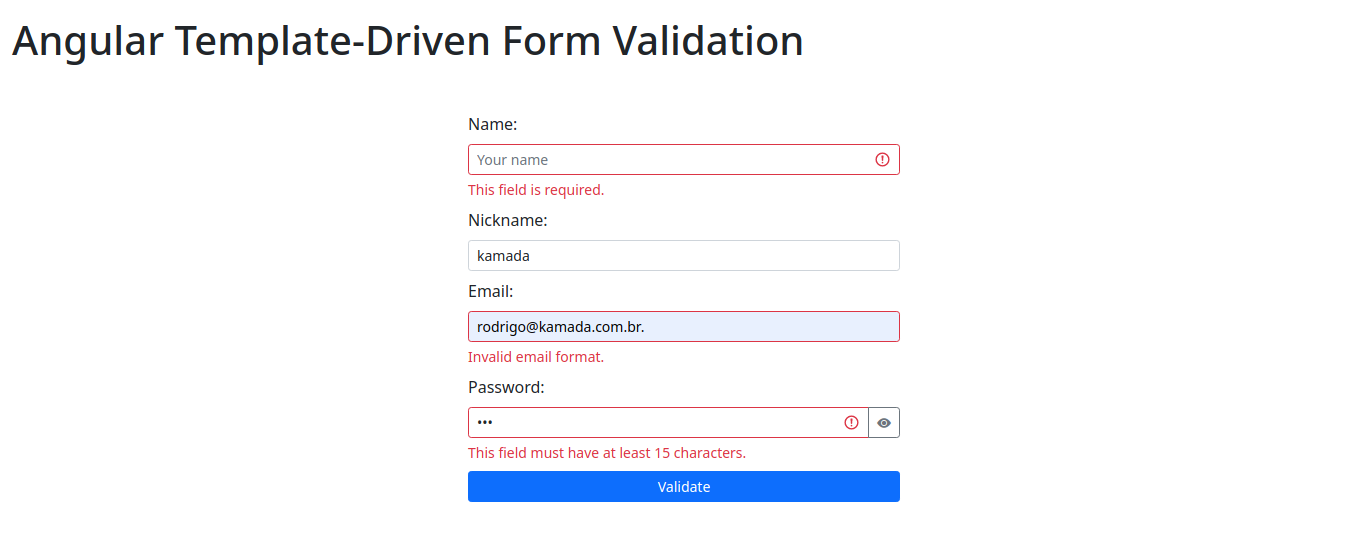
Task: Click the warning icon in Password field
Action: 851,423
